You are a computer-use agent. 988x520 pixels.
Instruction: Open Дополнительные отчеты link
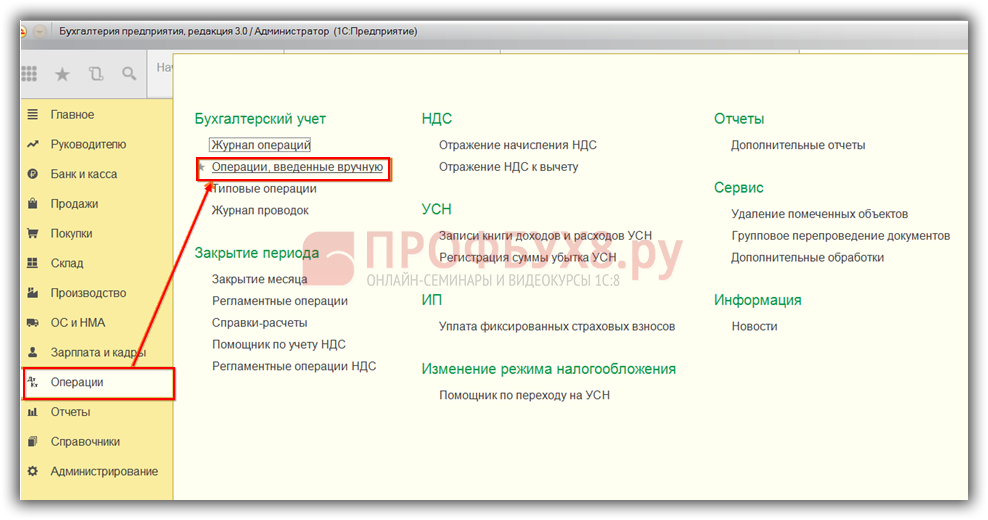coord(798,145)
